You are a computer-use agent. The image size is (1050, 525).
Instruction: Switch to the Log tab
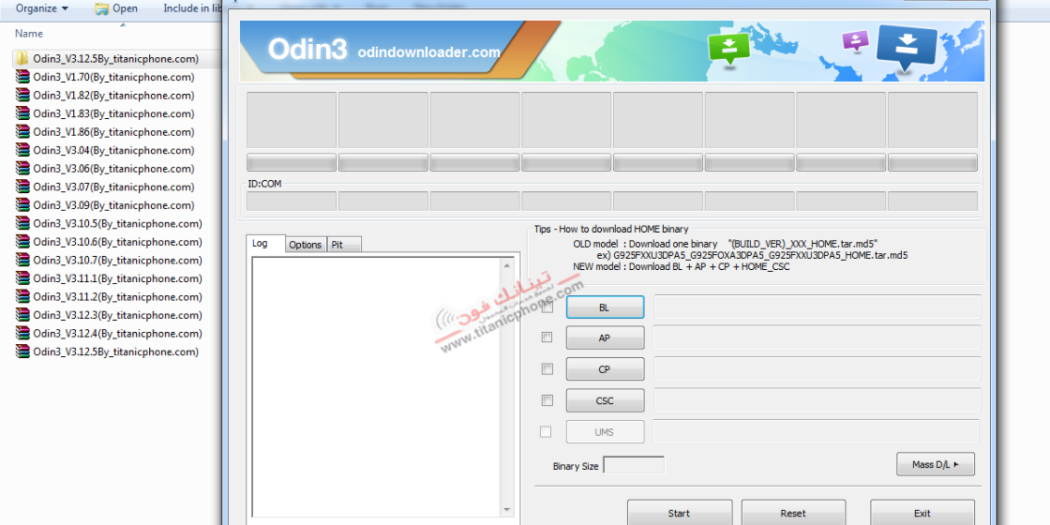tap(266, 244)
